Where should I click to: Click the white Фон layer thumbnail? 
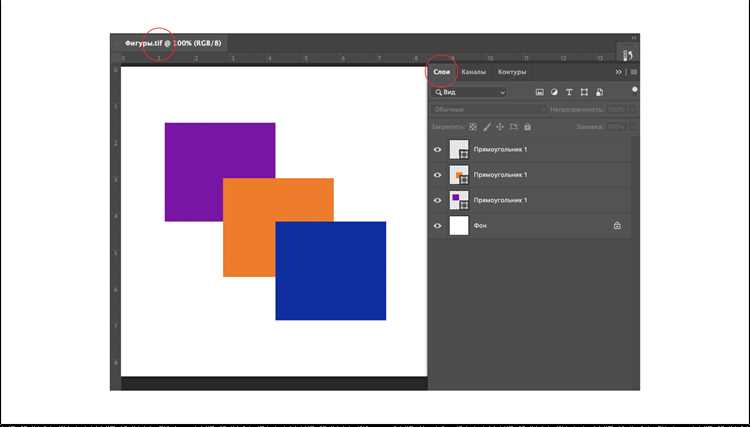pos(459,226)
